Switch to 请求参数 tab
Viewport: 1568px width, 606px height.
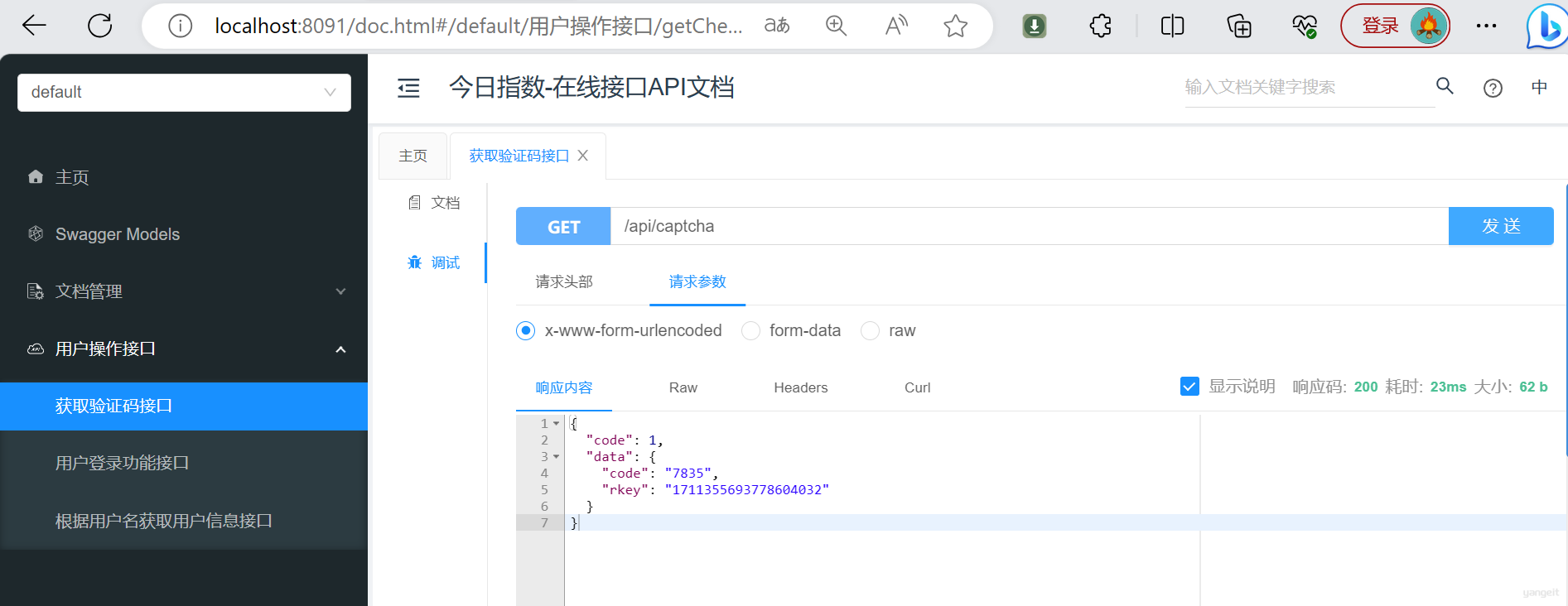pos(697,281)
